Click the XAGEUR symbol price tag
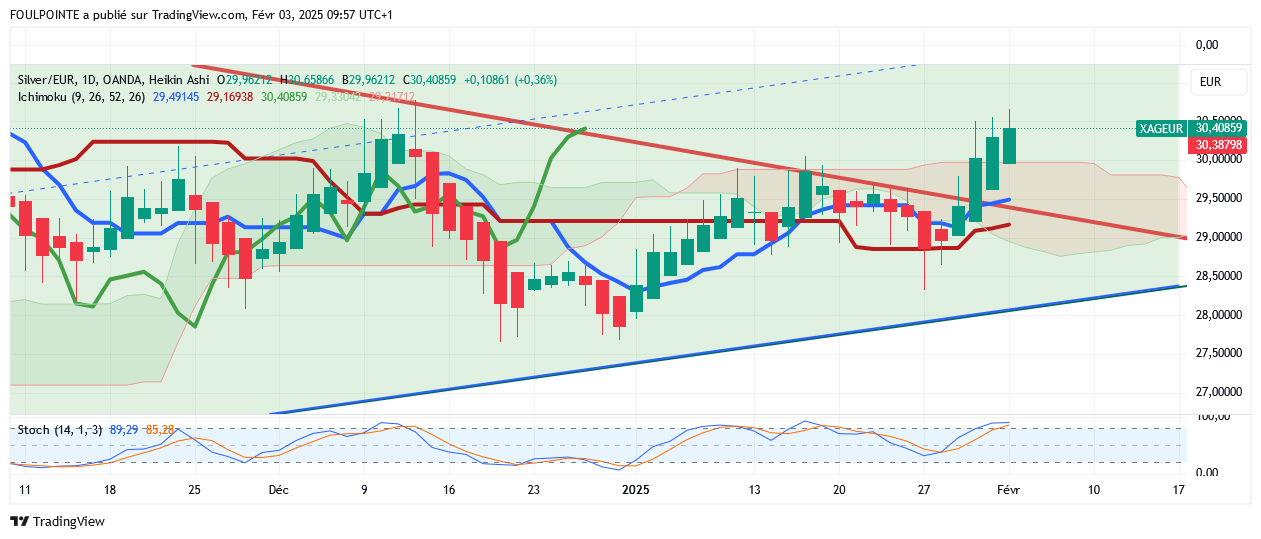The image size is (1261, 539). click(1162, 128)
